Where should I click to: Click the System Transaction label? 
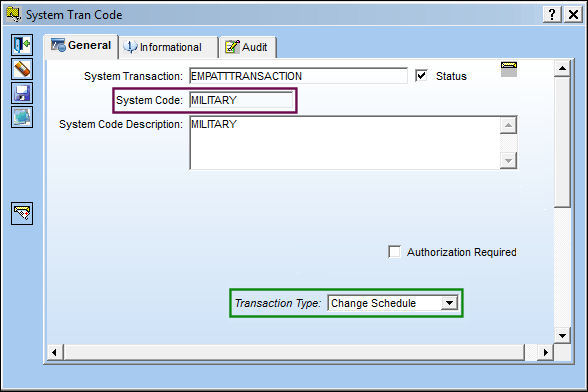coord(134,76)
